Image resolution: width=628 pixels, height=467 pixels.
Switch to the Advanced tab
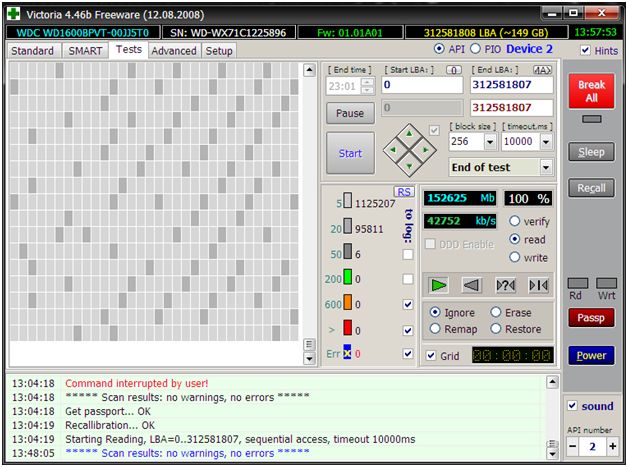tap(174, 51)
